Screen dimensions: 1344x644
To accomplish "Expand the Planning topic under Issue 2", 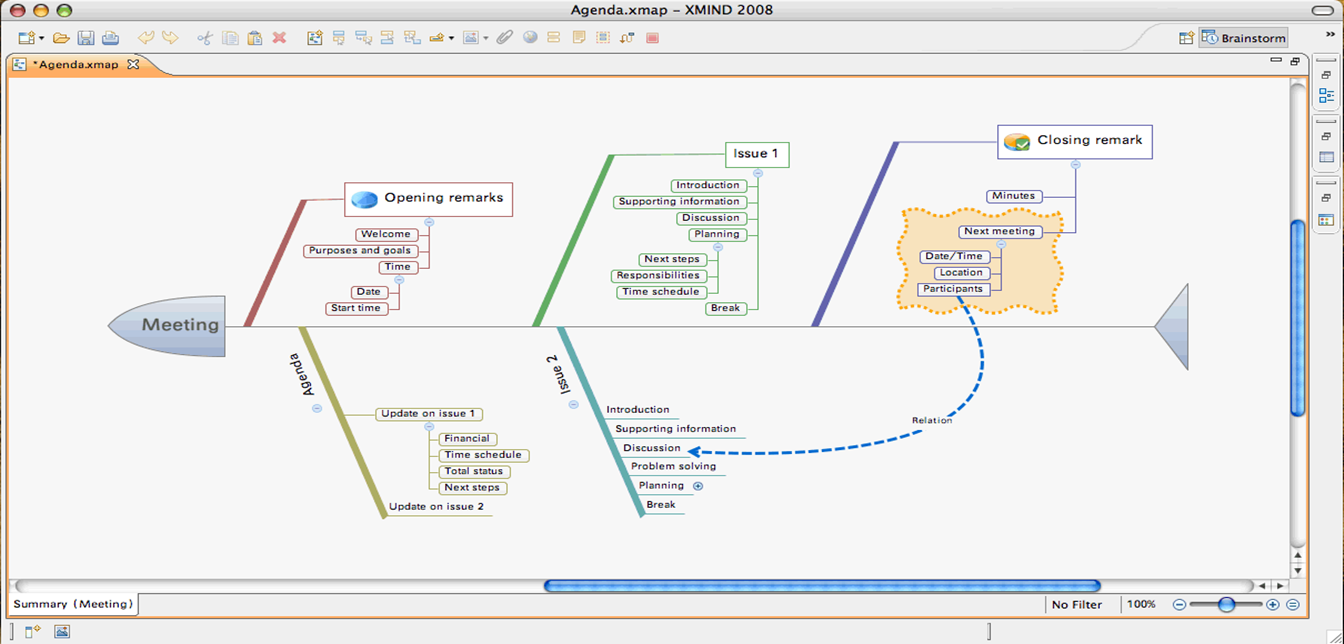I will [x=698, y=486].
